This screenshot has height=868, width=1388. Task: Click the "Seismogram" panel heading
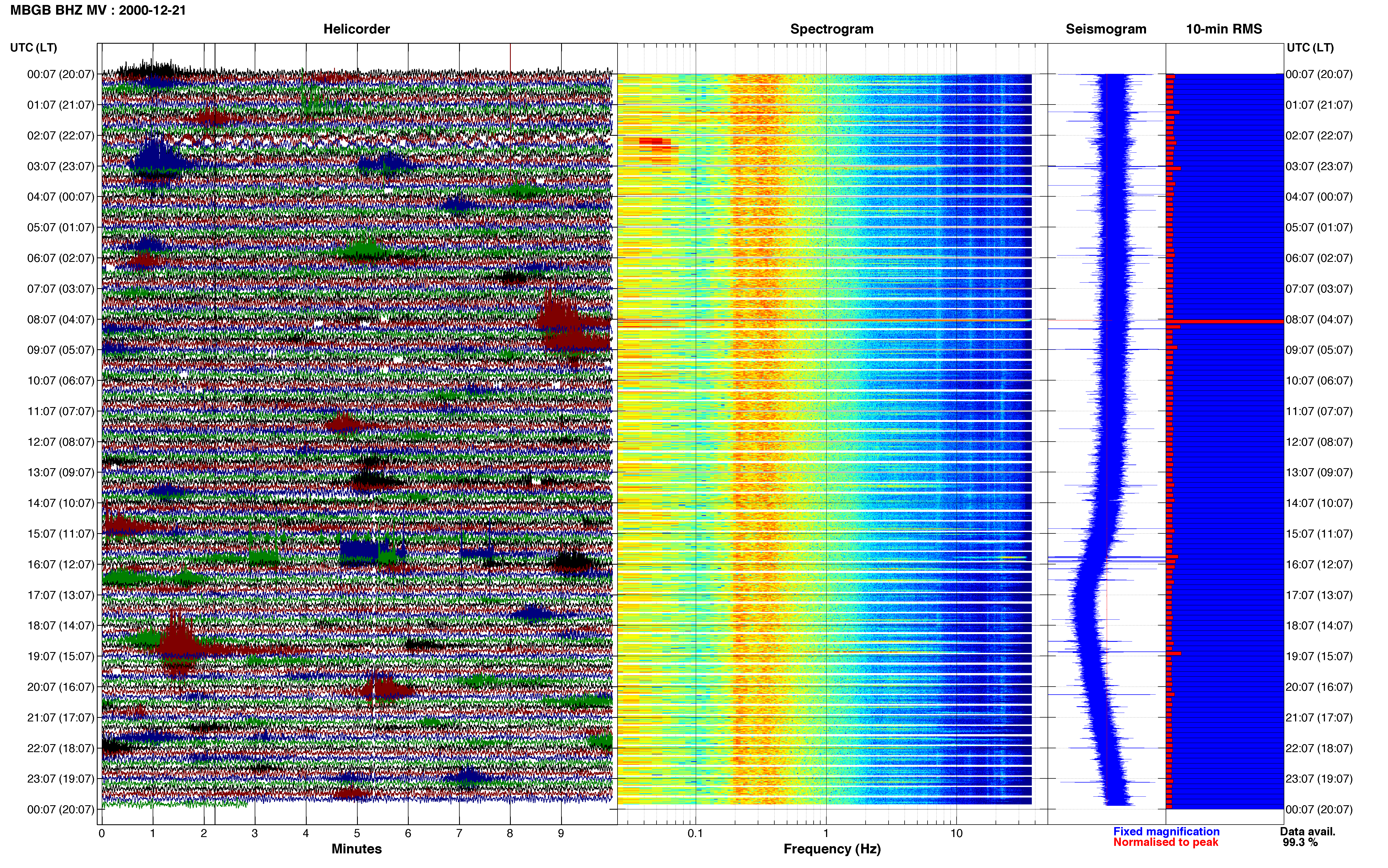tap(1106, 29)
